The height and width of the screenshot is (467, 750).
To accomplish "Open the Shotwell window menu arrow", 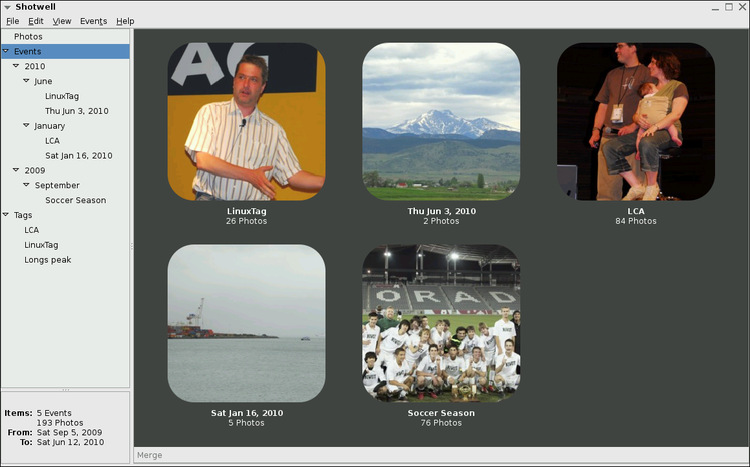I will click(x=7, y=7).
